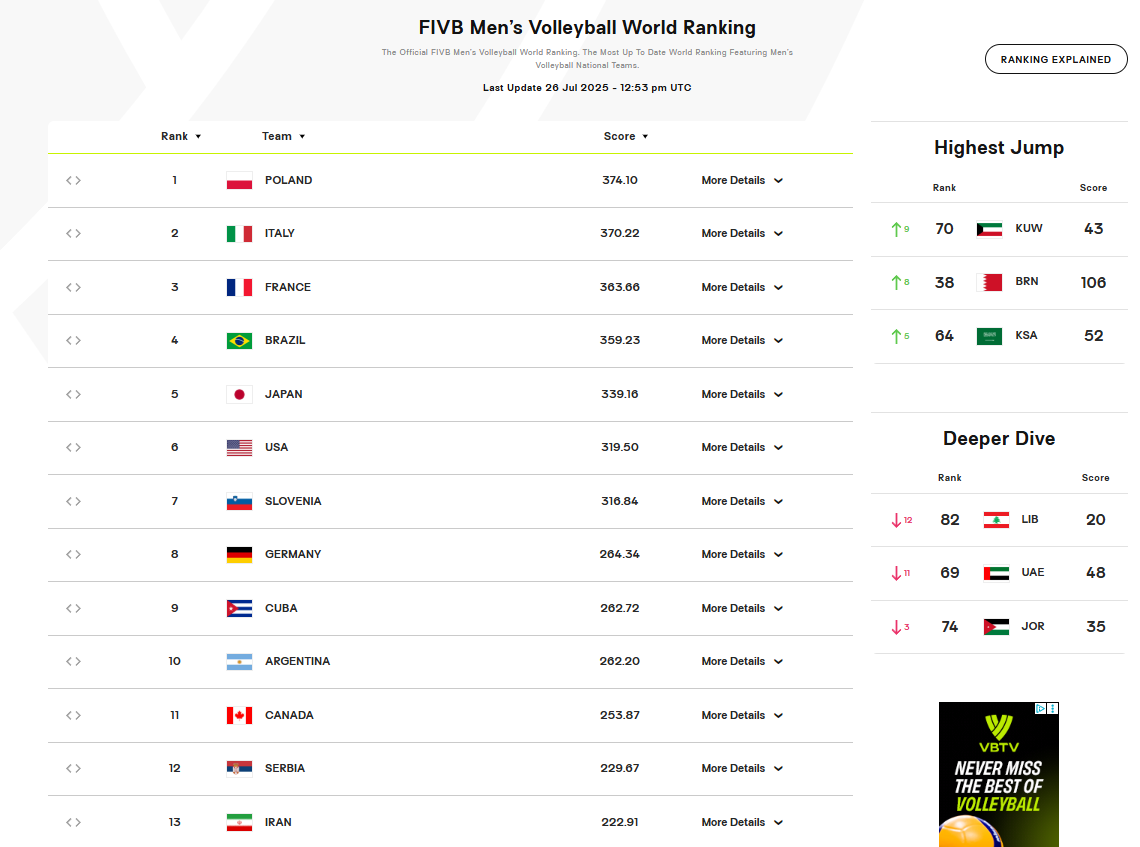Click the AdChoices icon on the VBTV ad
Viewport: 1140px width, 847px height.
[1040, 709]
